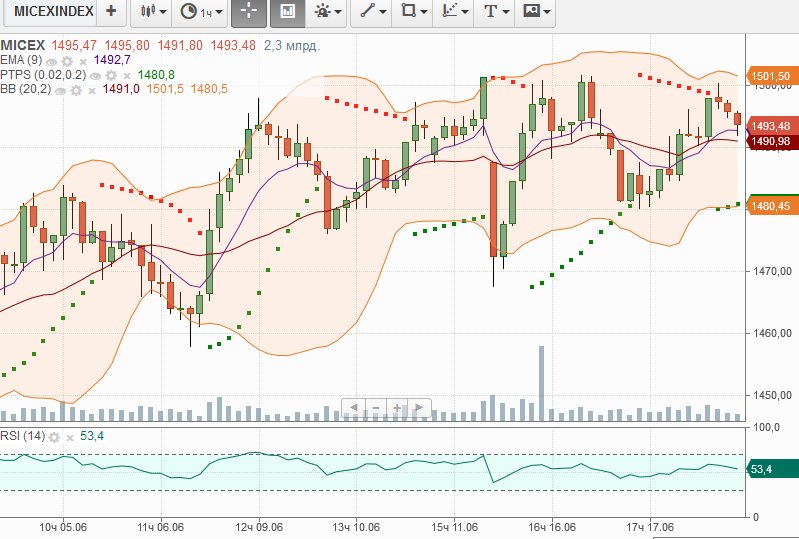Toggle the data window panel icon
Image resolution: width=799 pixels, height=539 pixels.
[x=288, y=12]
